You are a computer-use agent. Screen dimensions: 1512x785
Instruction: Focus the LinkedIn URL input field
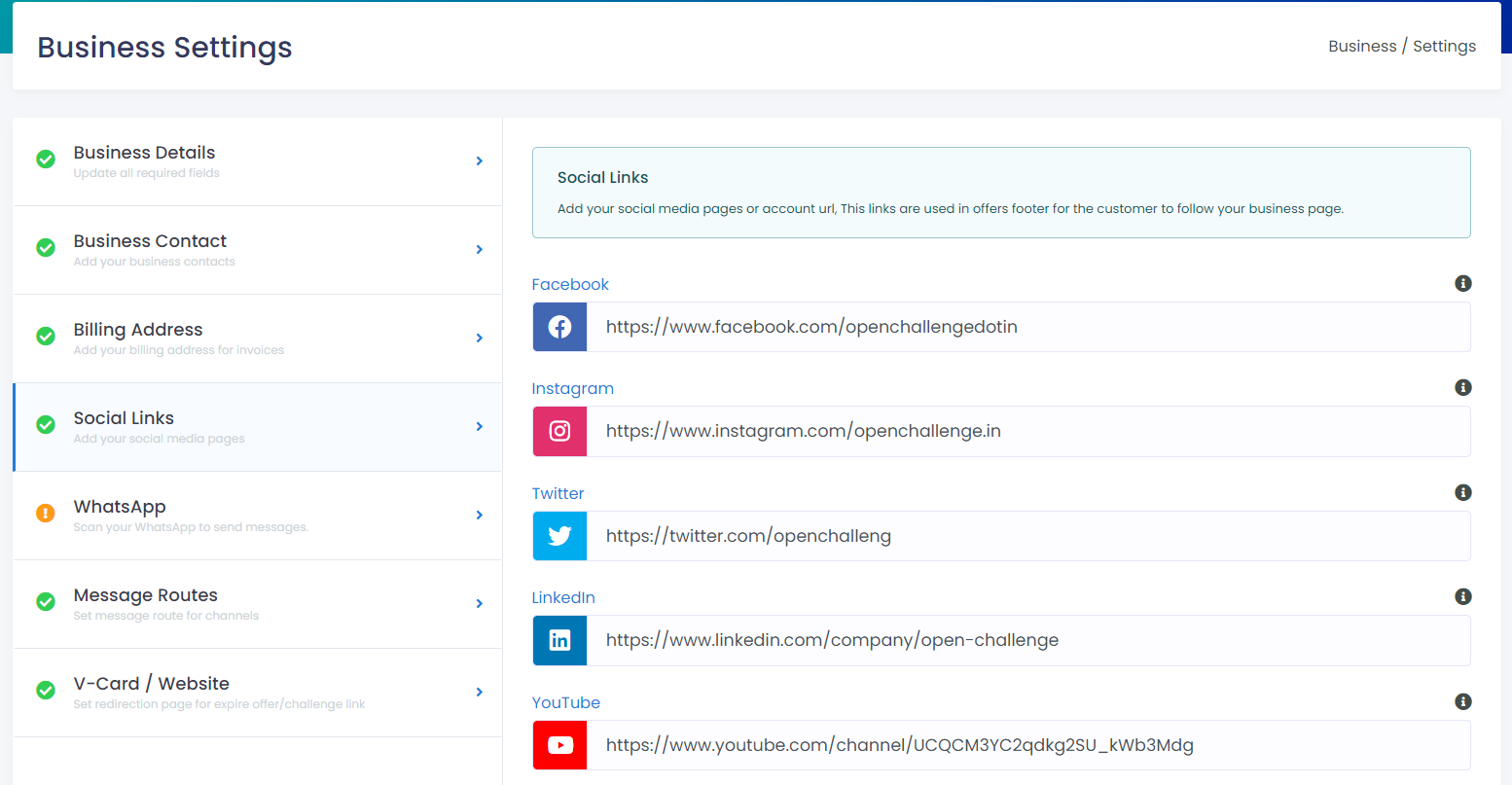pos(1028,640)
